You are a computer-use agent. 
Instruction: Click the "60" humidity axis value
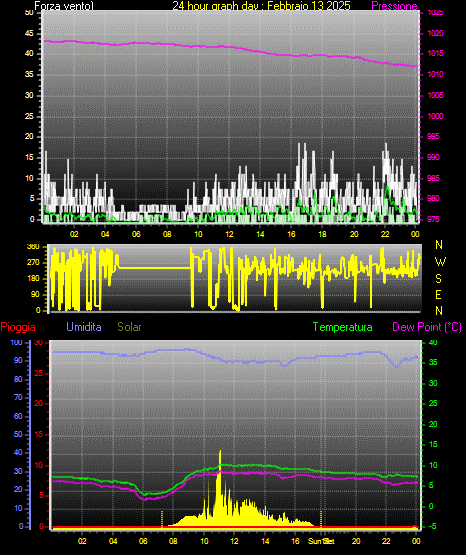click(x=18, y=416)
